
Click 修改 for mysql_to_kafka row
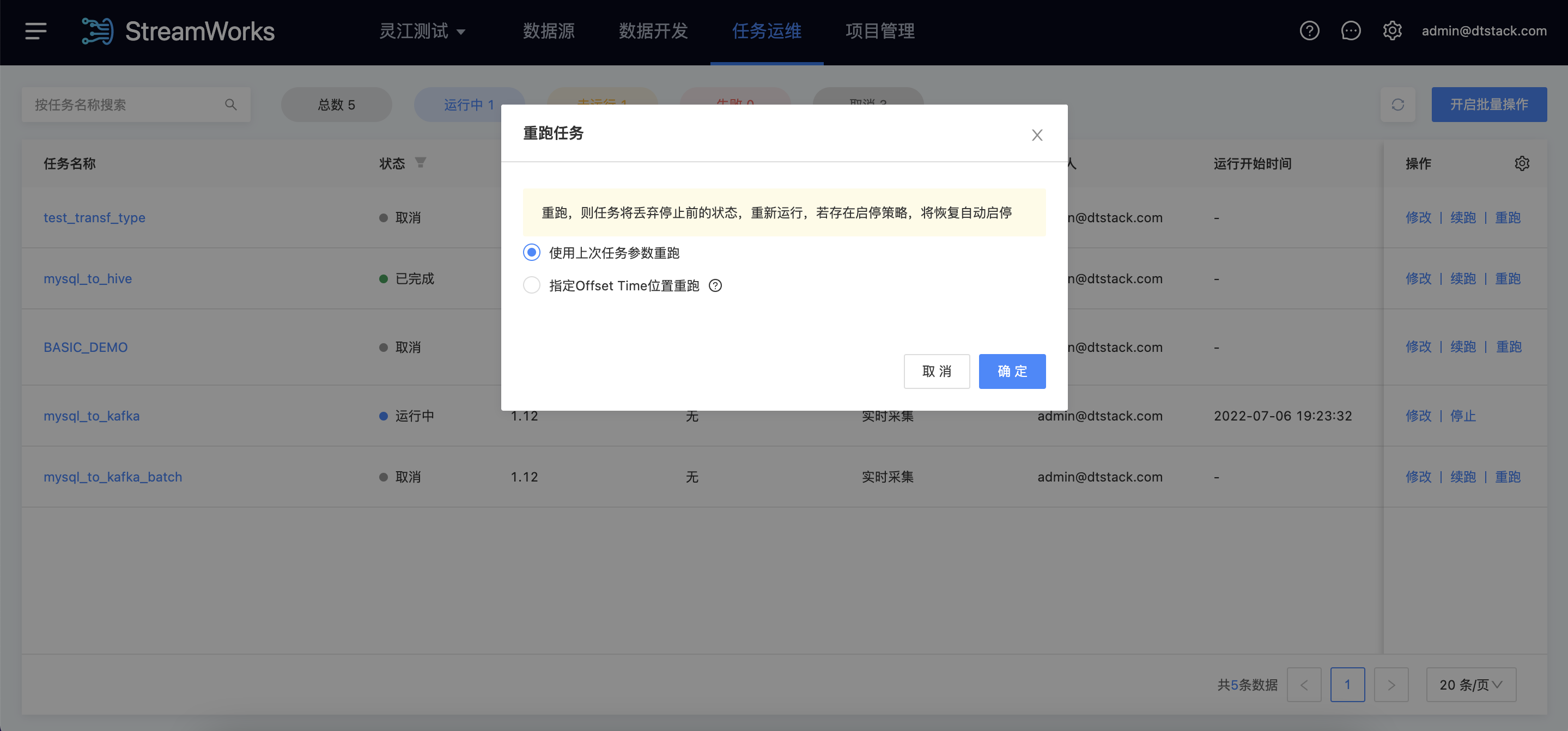pyautogui.click(x=1418, y=416)
